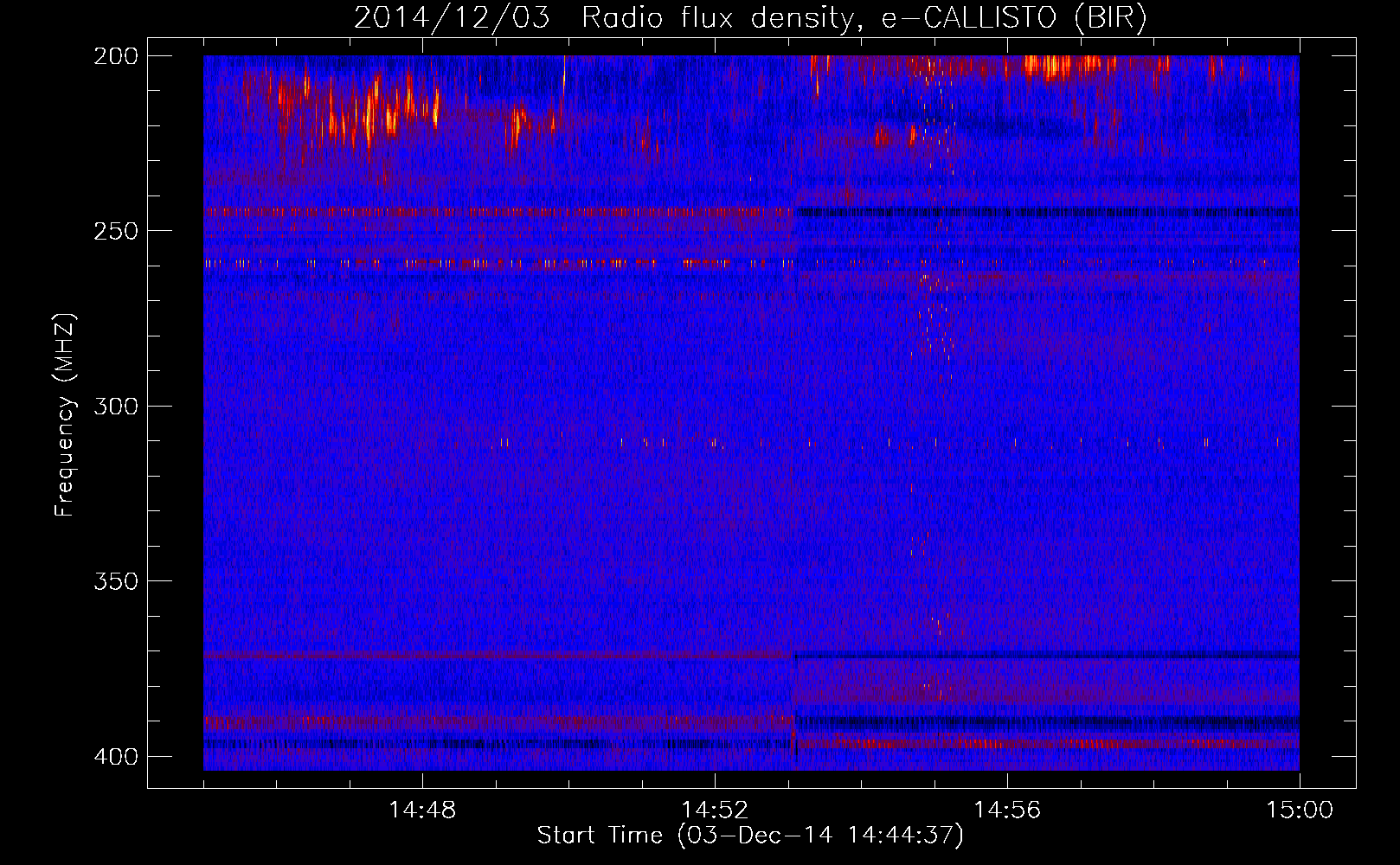Click the 14:52 time tick label
Viewport: 1400px width, 865px height.
[x=715, y=811]
